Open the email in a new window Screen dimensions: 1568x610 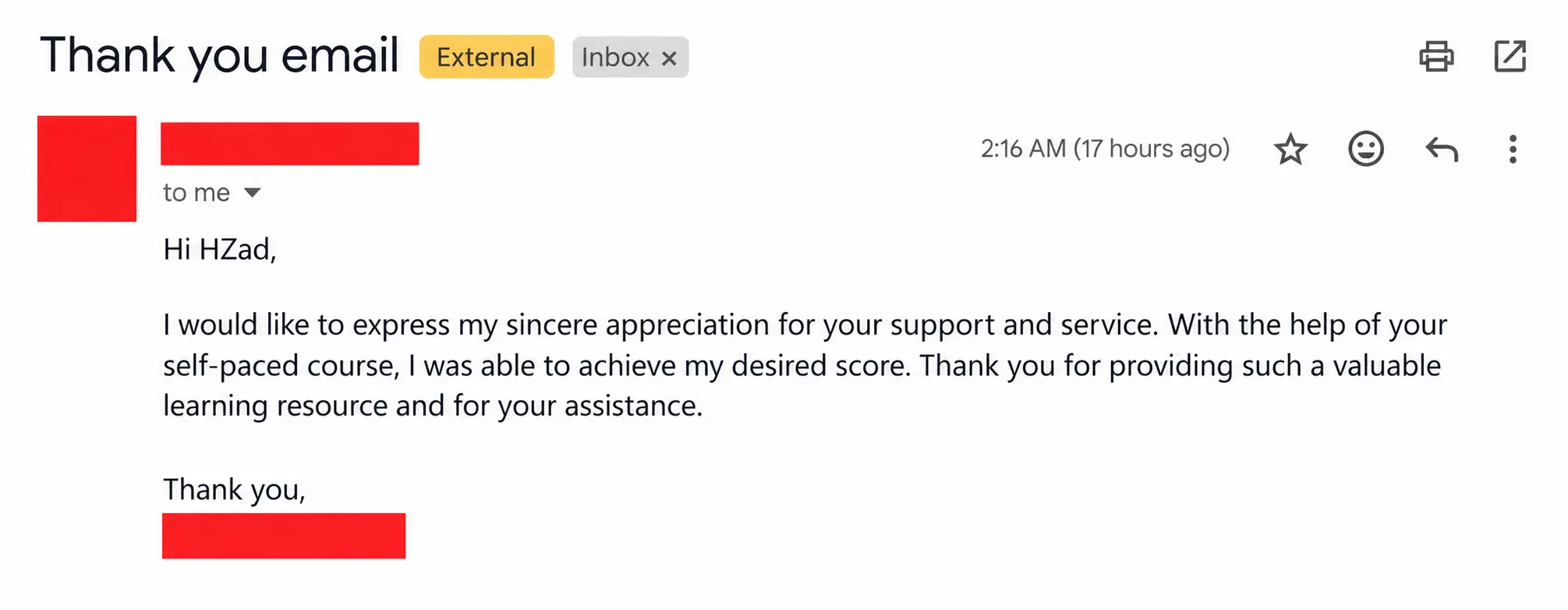[x=1510, y=56]
